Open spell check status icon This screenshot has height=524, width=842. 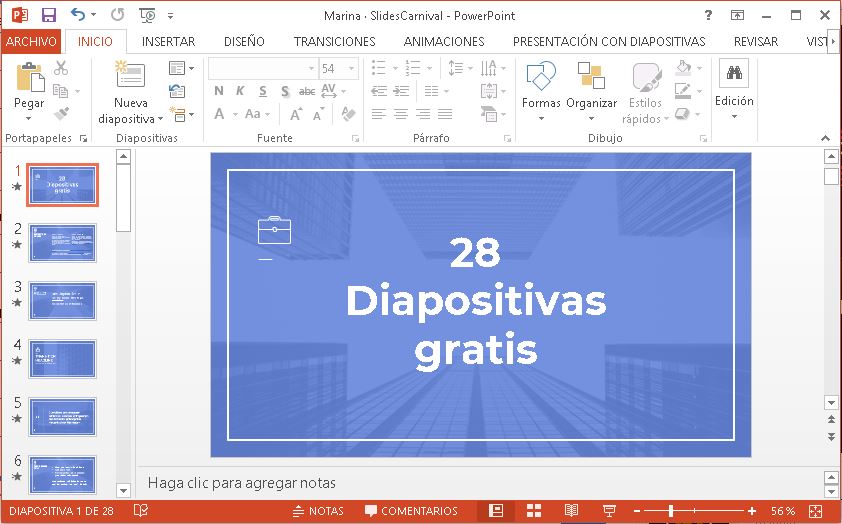(141, 510)
